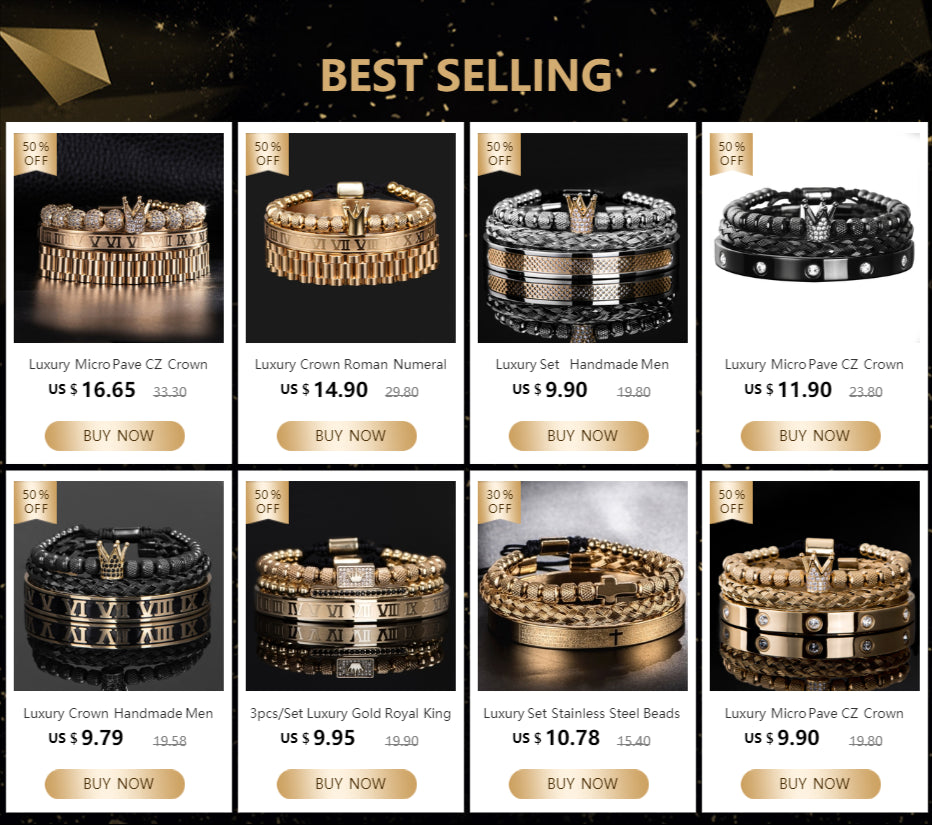Image resolution: width=932 pixels, height=825 pixels.
Task: Open the Luxury Set Stainless Steel Beads title link
Action: tap(581, 713)
